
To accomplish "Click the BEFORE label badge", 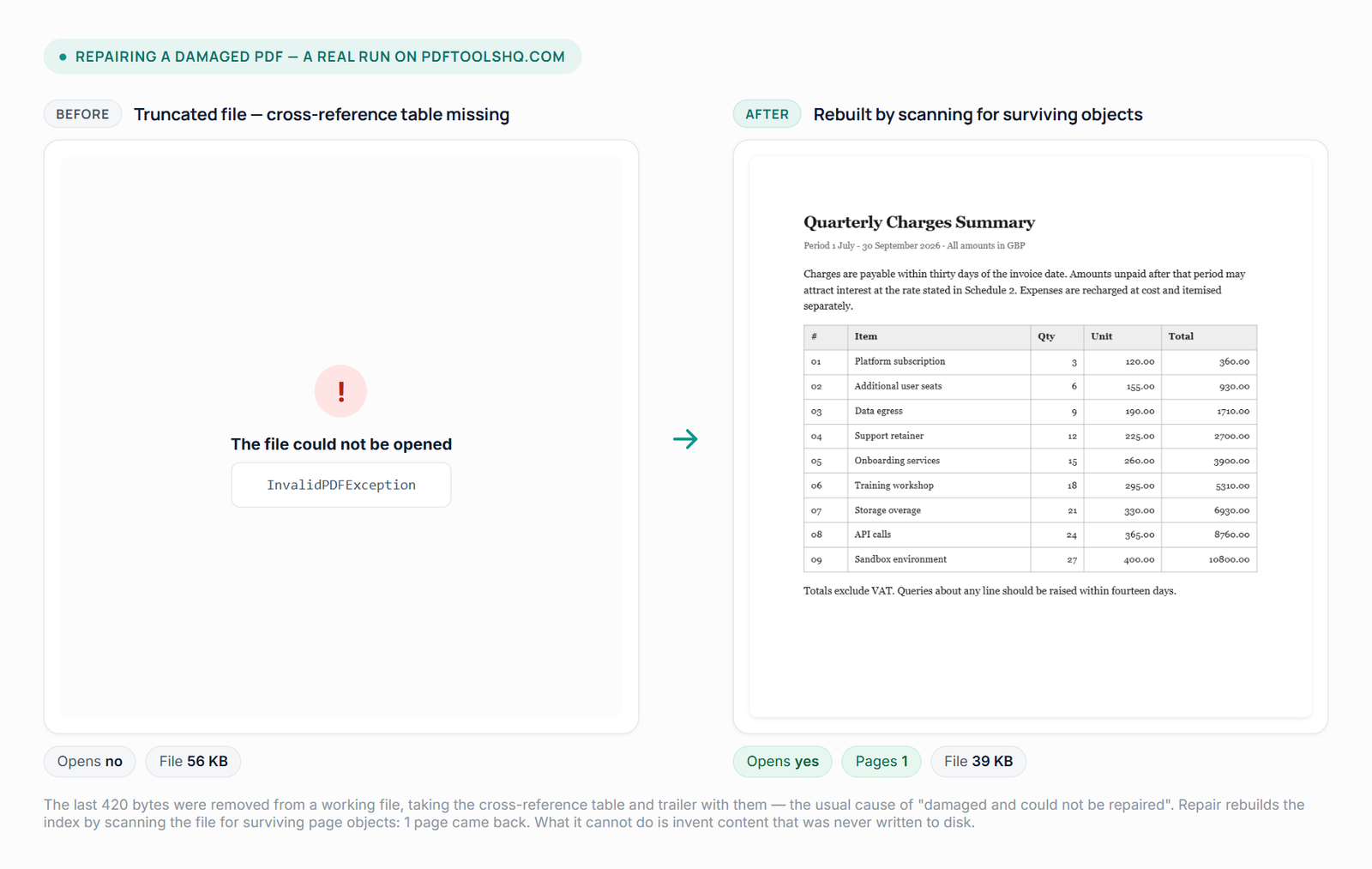I will point(82,114).
